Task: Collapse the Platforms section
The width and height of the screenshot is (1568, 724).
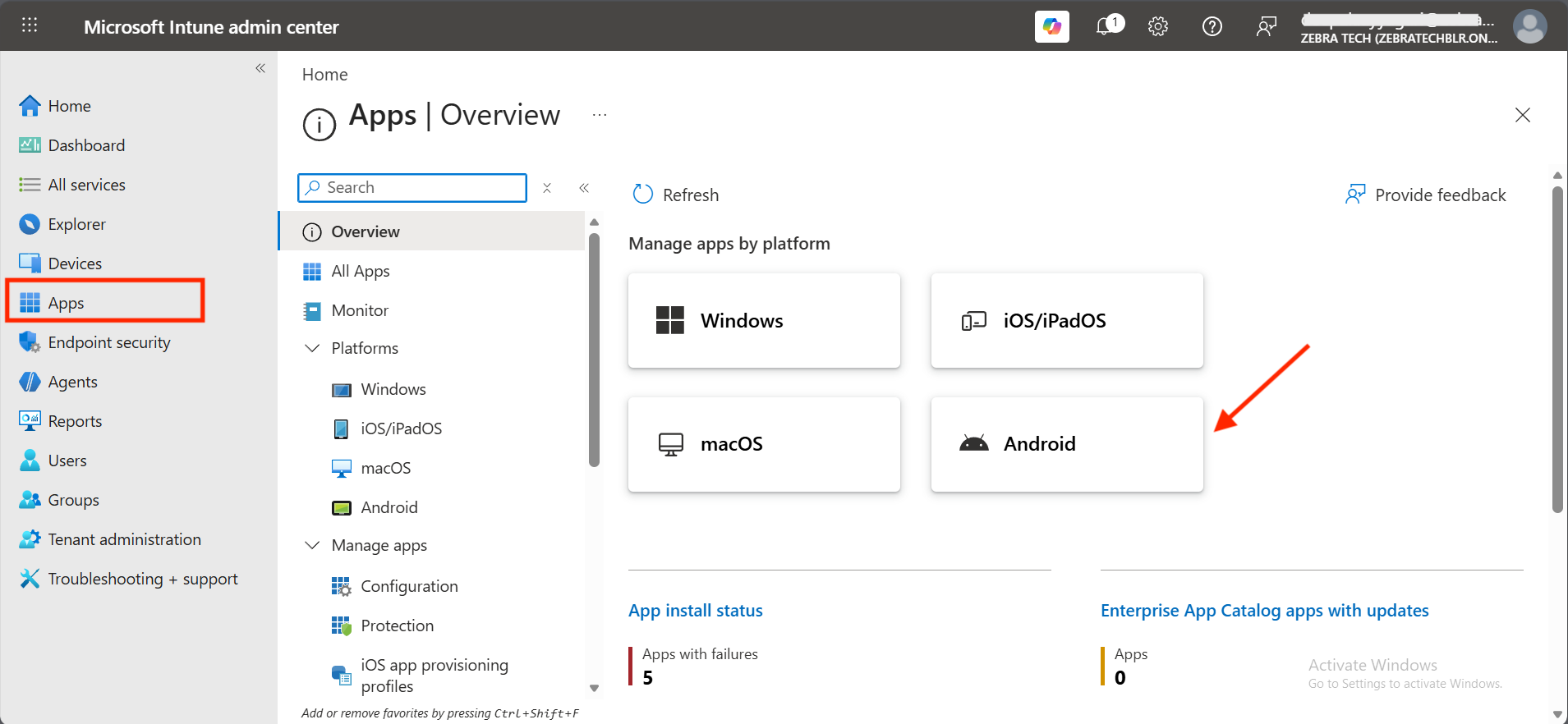Action: coord(312,348)
